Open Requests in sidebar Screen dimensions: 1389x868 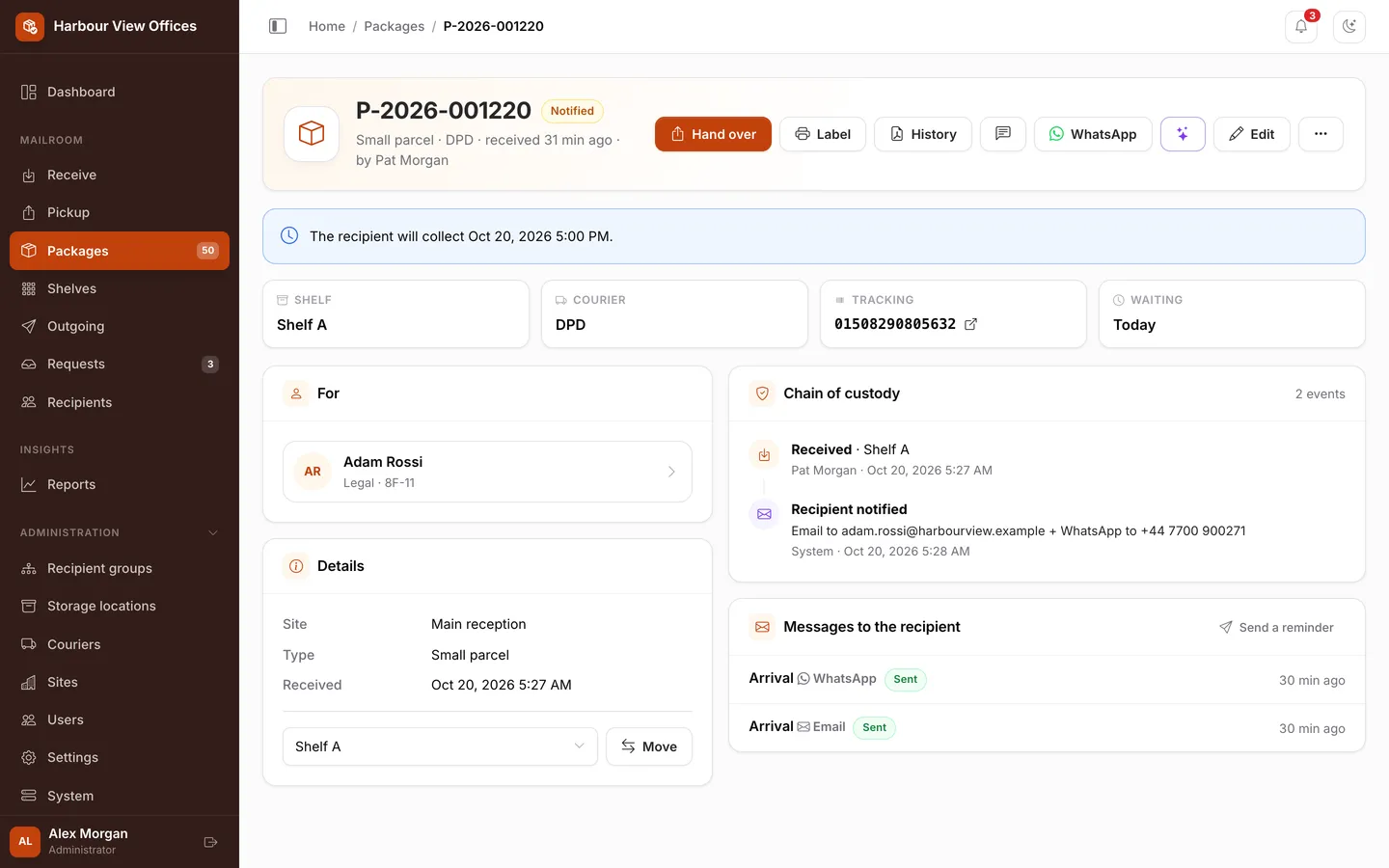point(120,364)
